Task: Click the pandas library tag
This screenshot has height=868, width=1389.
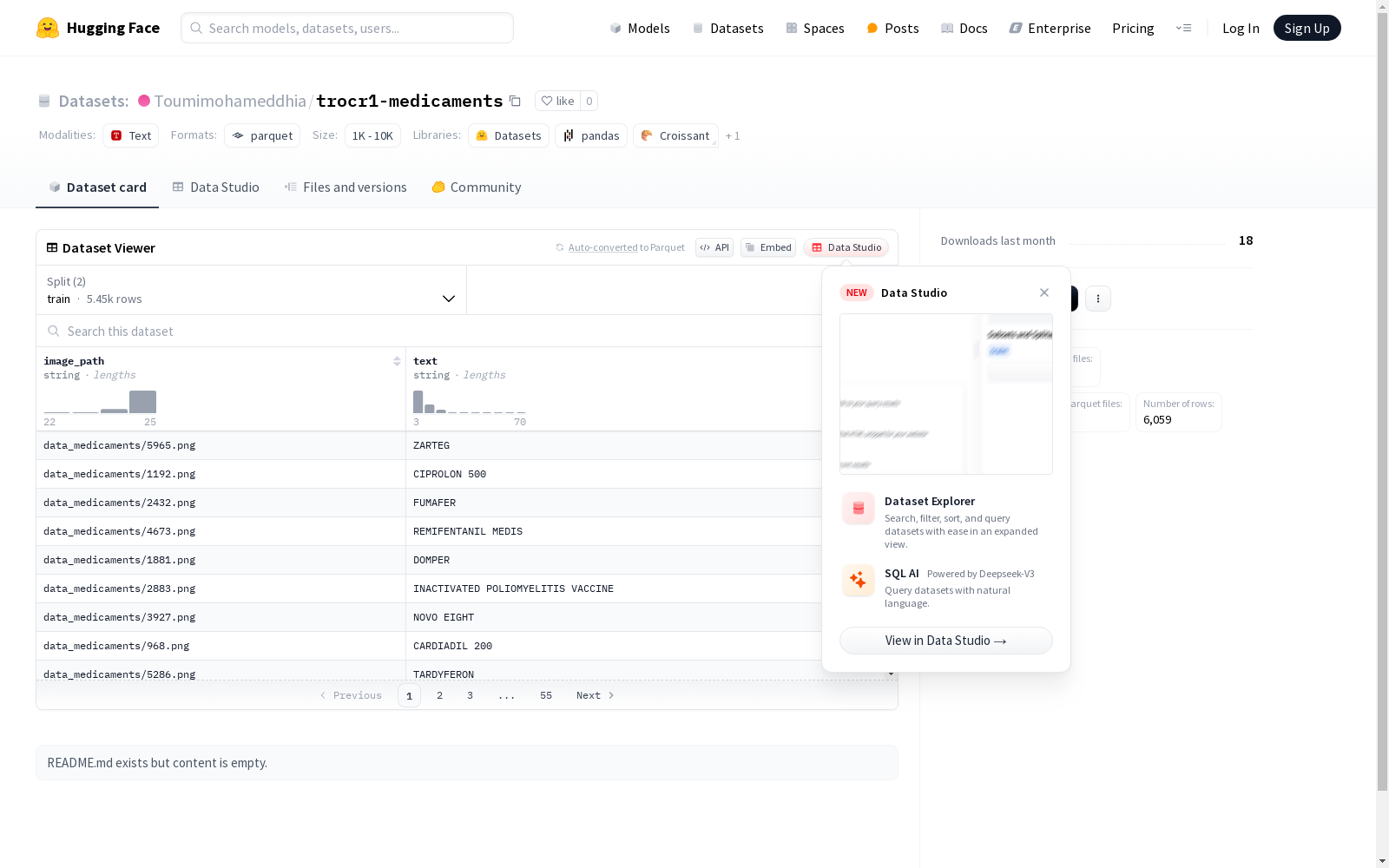Action: tap(591, 135)
